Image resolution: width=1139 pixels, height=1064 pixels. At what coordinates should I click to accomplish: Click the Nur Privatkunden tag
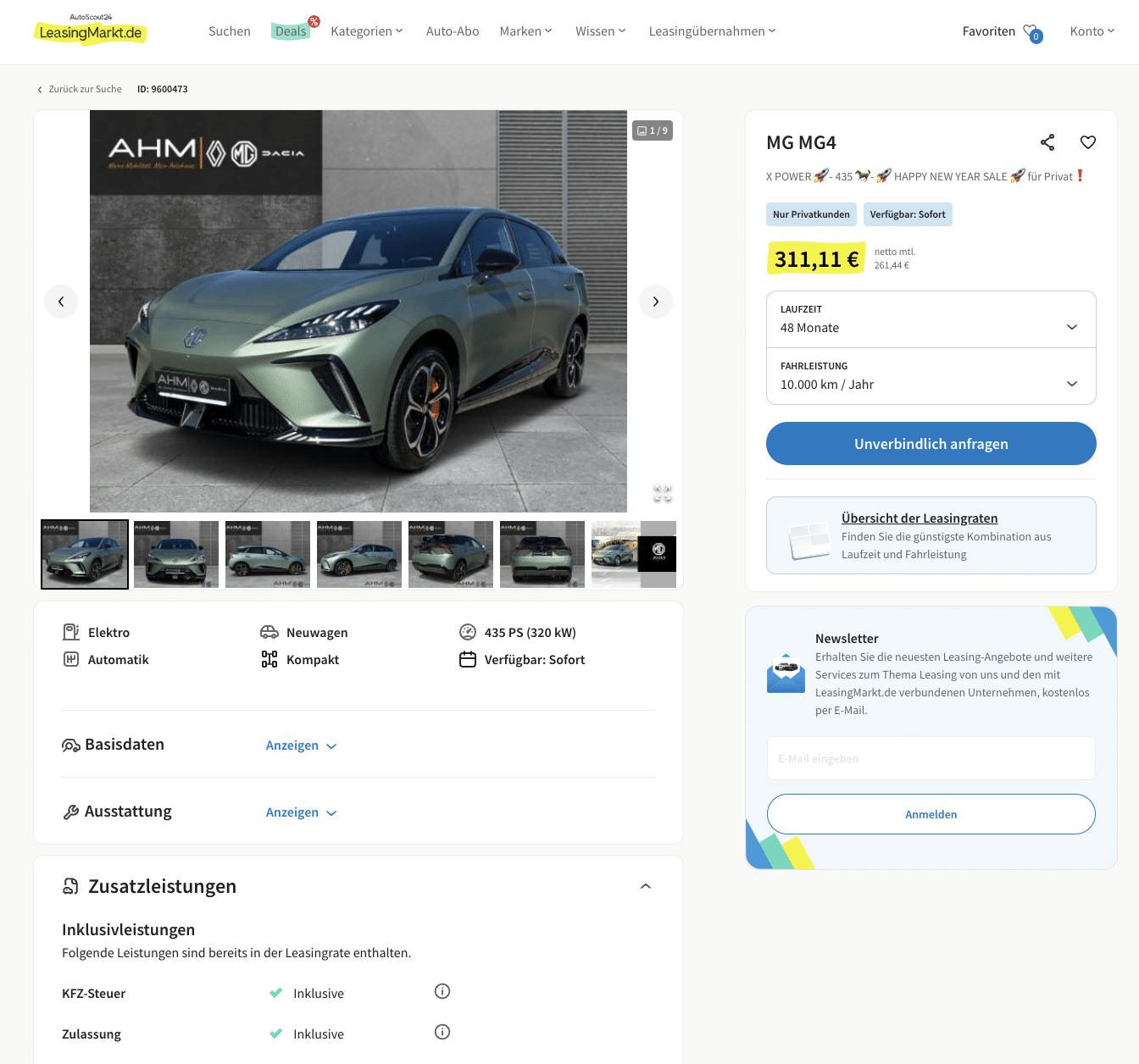click(x=811, y=214)
